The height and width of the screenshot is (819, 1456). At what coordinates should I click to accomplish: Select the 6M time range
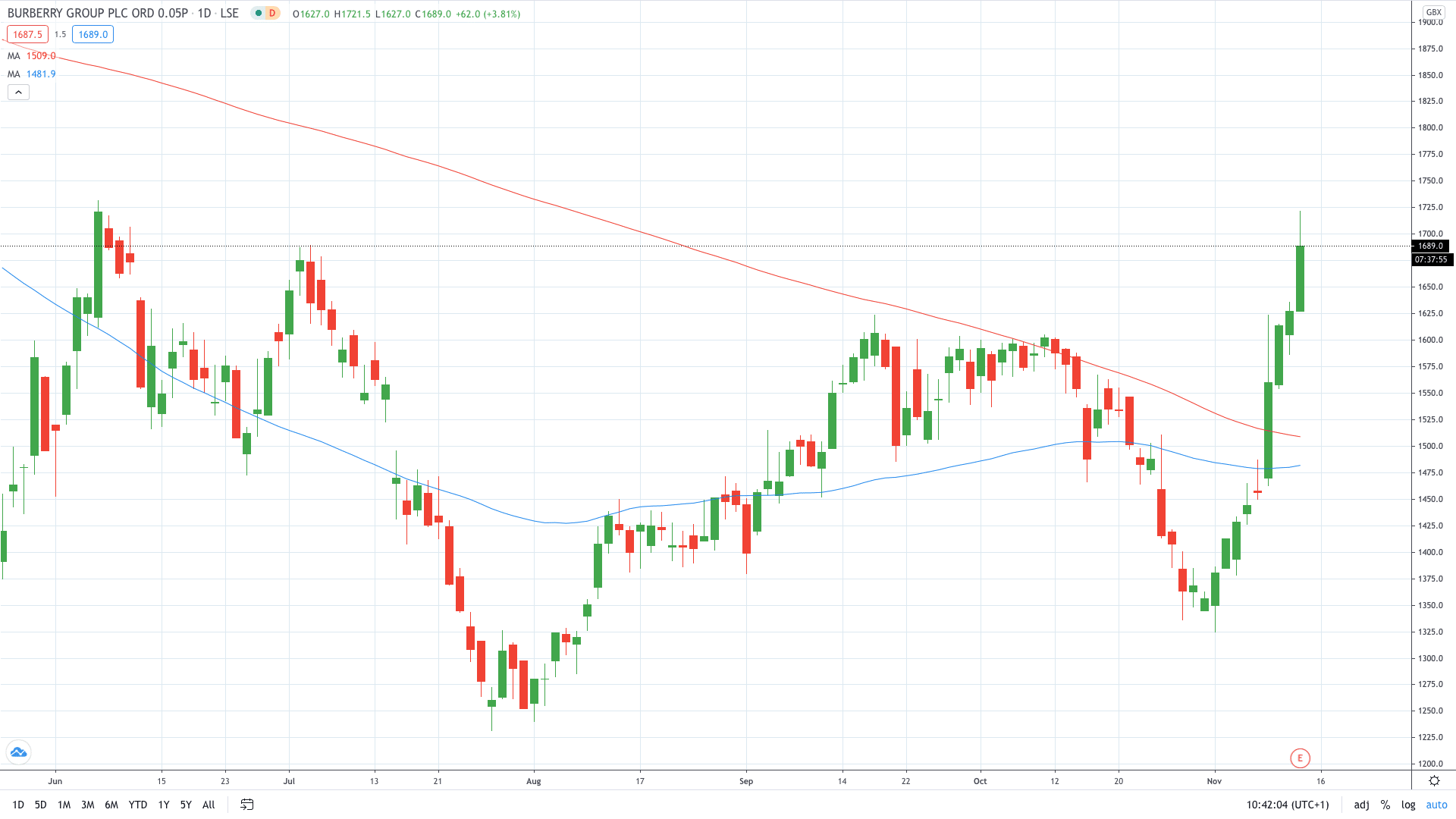[111, 805]
